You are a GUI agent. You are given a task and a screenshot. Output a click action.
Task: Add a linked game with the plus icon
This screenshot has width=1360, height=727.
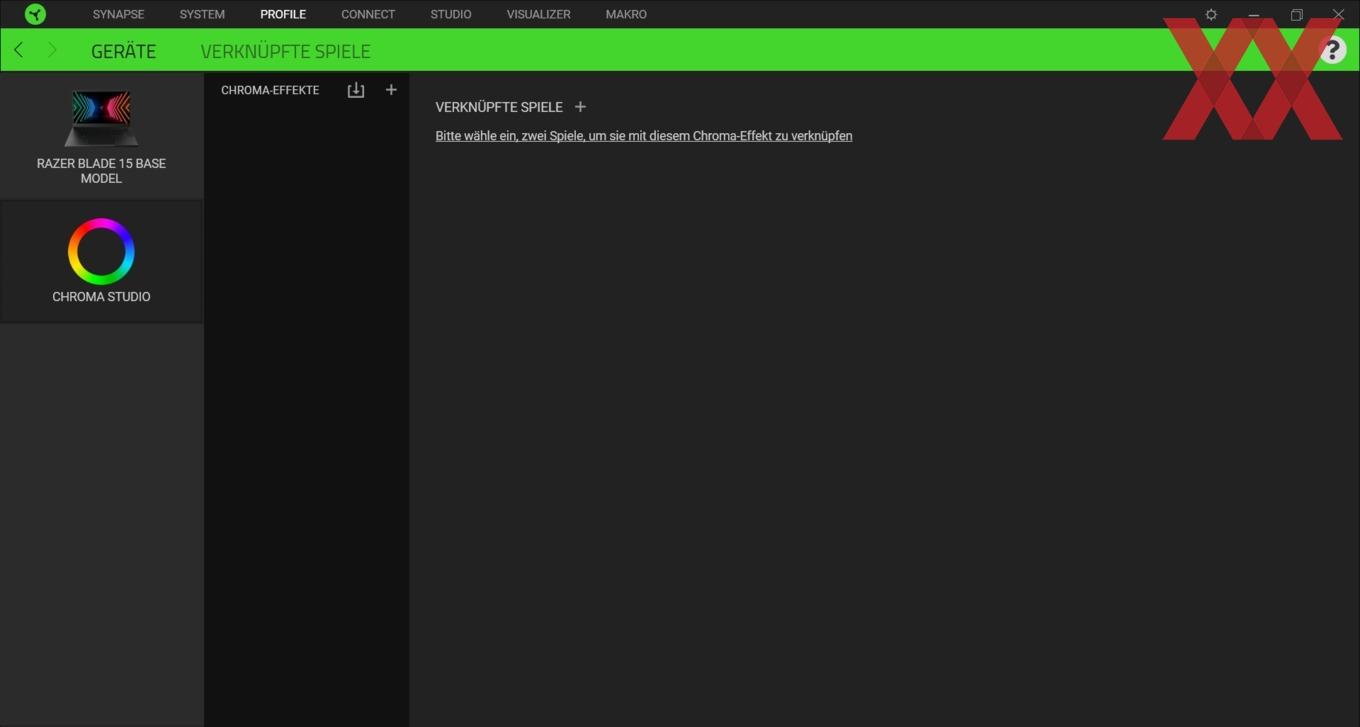[x=580, y=107]
